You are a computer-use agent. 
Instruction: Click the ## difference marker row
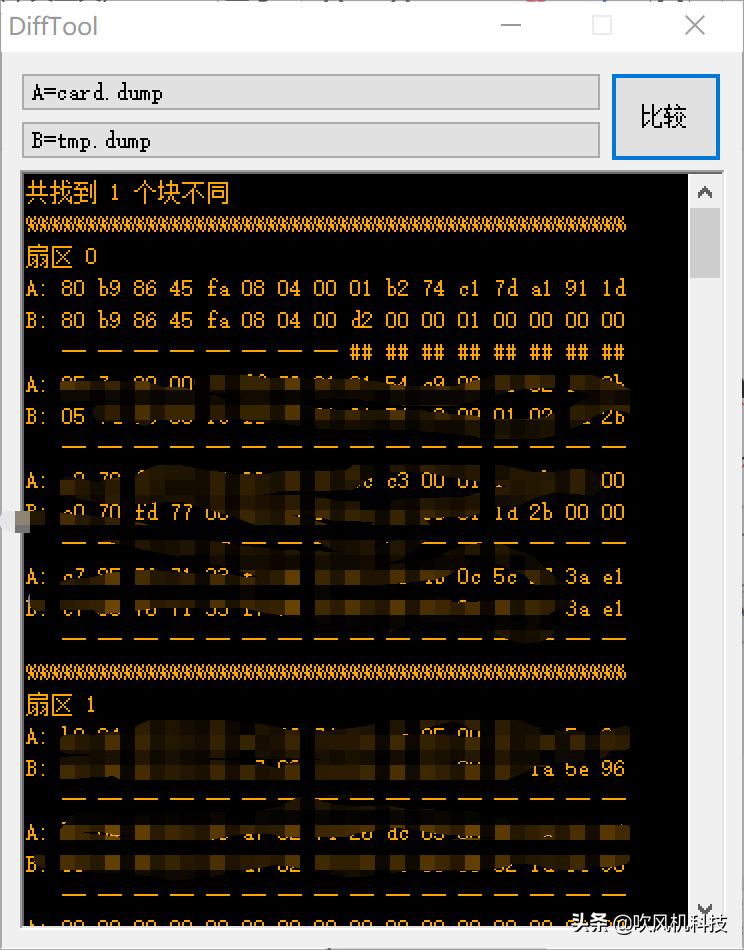click(486, 352)
